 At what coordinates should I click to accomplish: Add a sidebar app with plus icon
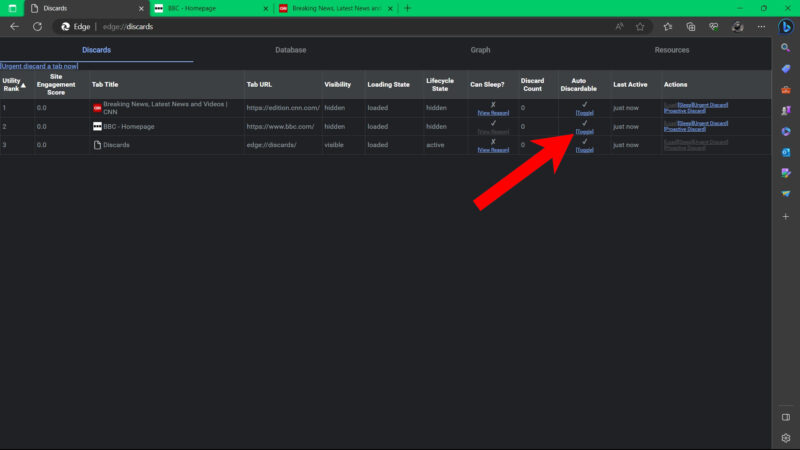pyautogui.click(x=786, y=217)
